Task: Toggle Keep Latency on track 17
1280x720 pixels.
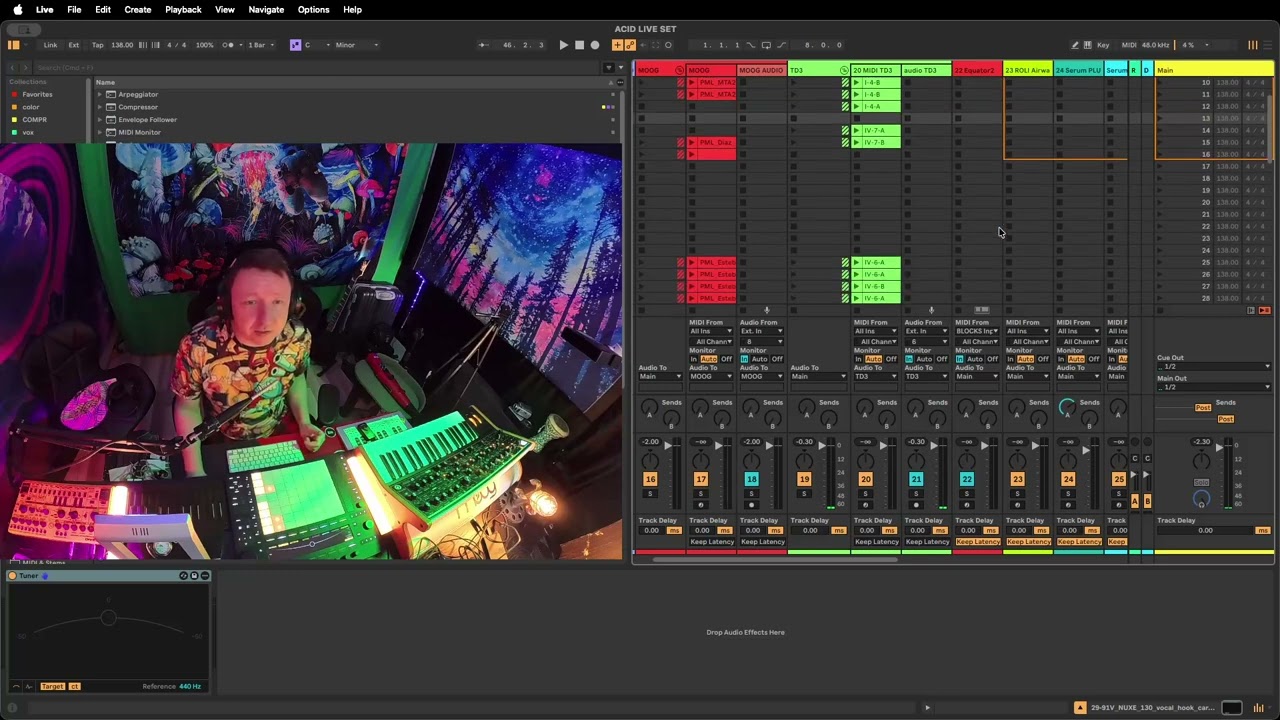Action: [712, 542]
